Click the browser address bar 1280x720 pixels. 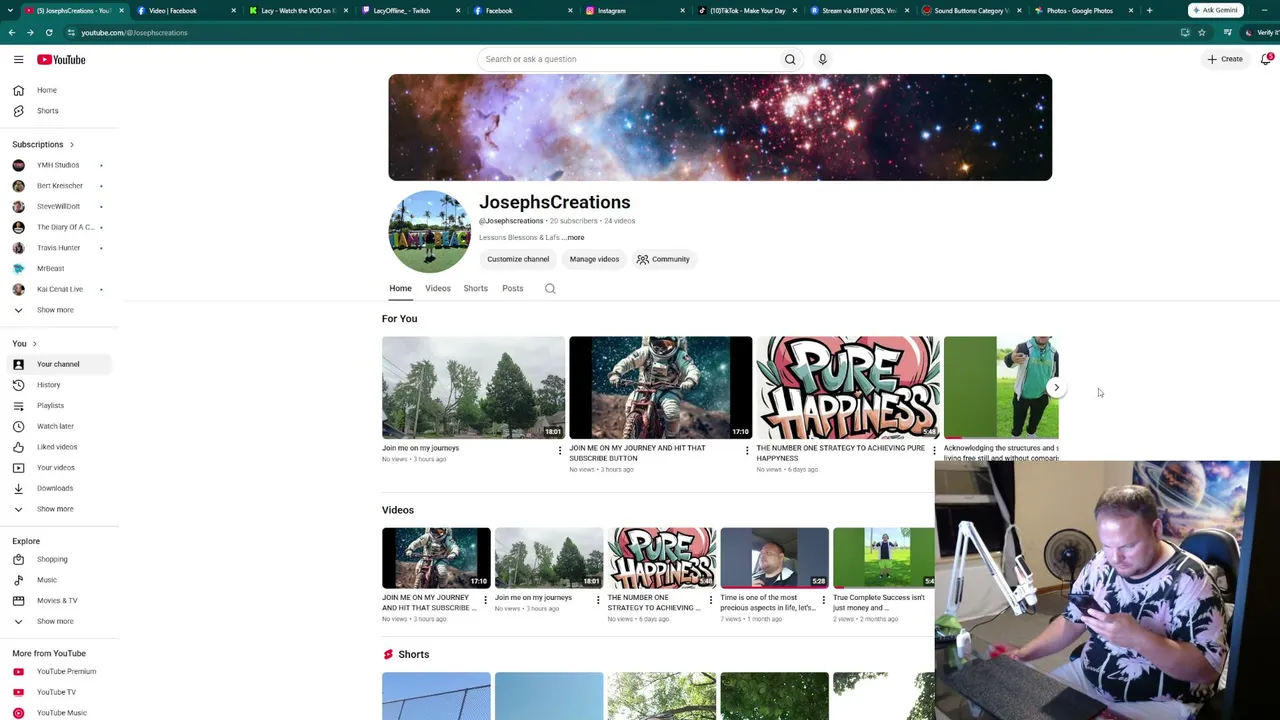(x=620, y=32)
